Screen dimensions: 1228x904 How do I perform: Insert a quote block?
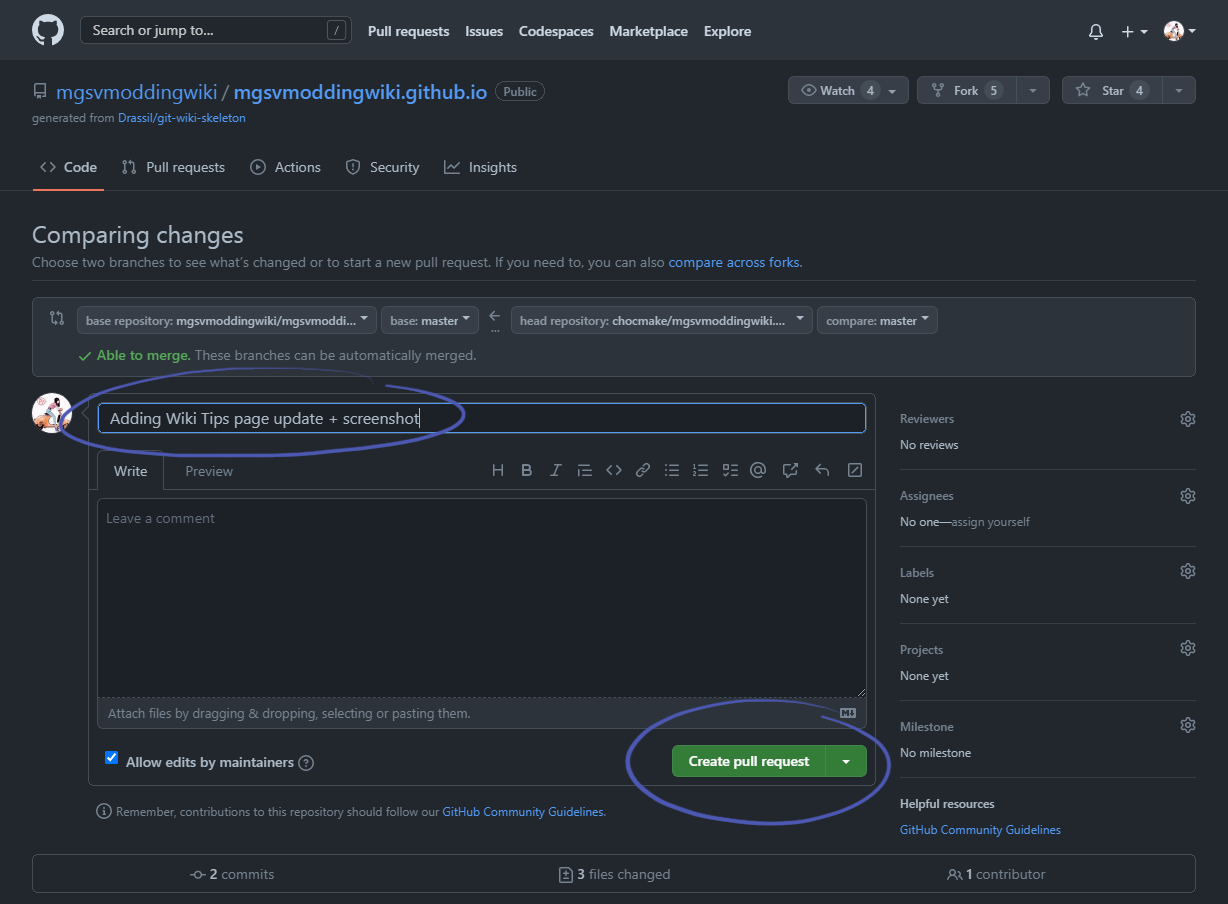click(585, 470)
